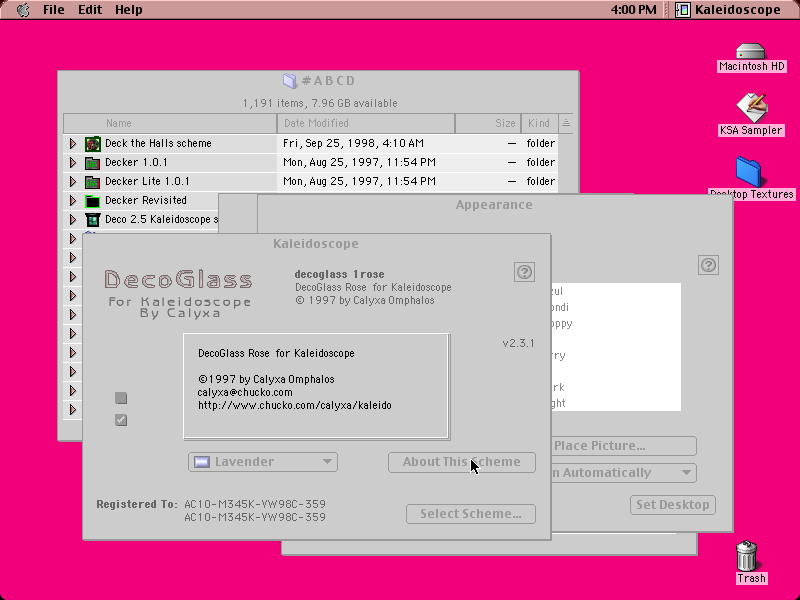Click the sort order icon in list header
The width and height of the screenshot is (800, 600).
pos(566,123)
